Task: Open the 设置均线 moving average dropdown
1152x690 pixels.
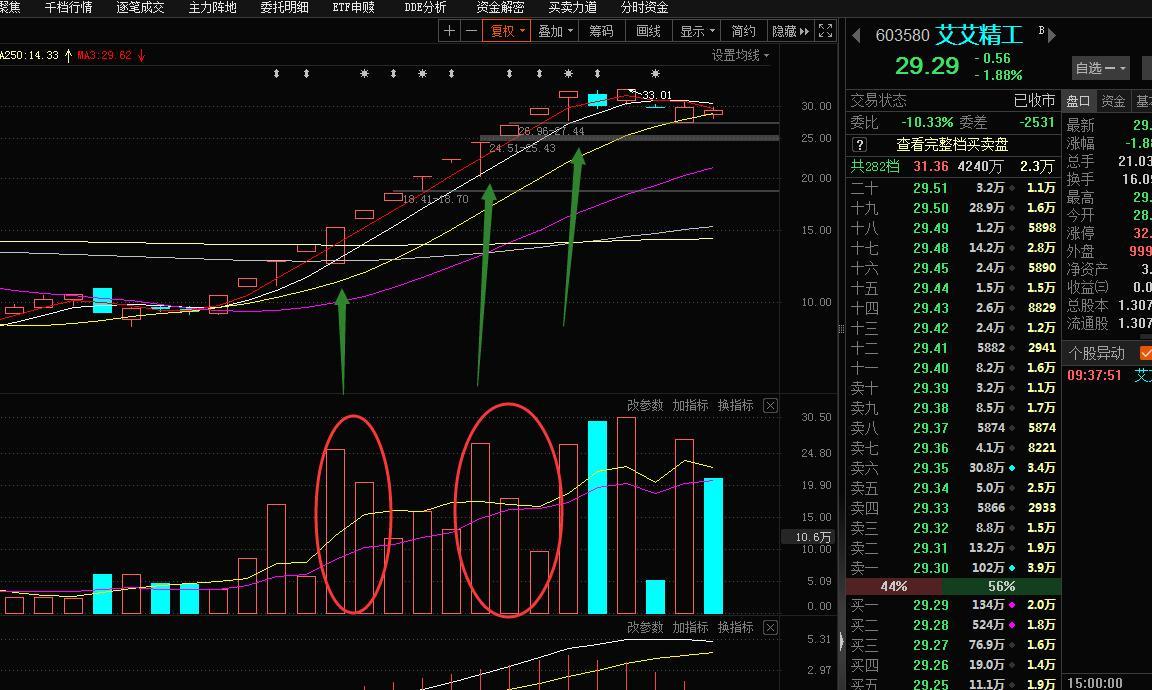Action: tap(740, 55)
